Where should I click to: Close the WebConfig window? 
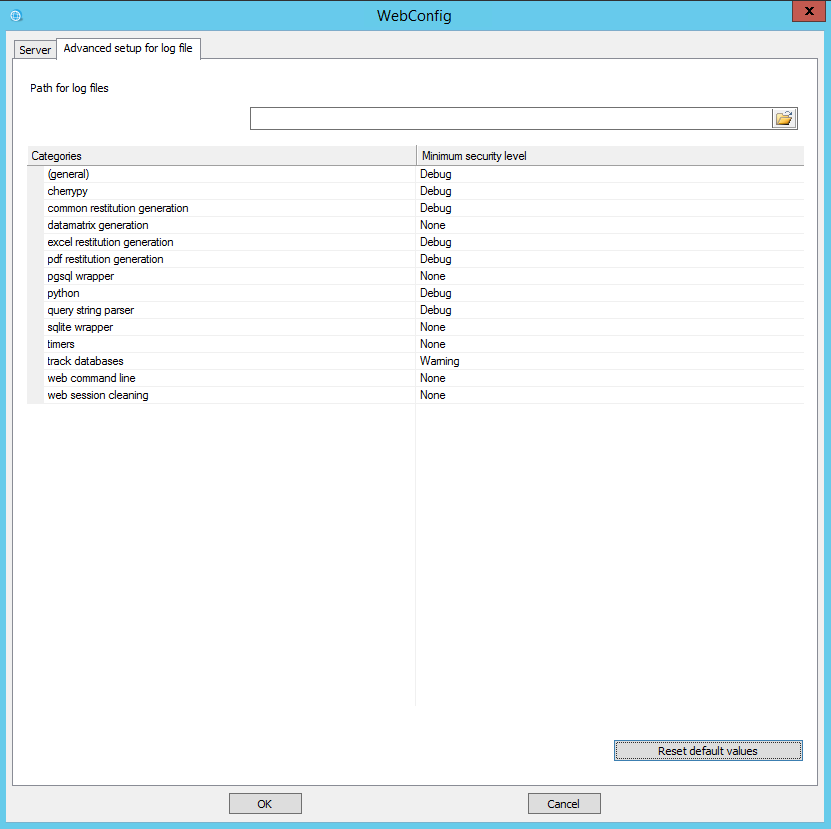(805, 12)
